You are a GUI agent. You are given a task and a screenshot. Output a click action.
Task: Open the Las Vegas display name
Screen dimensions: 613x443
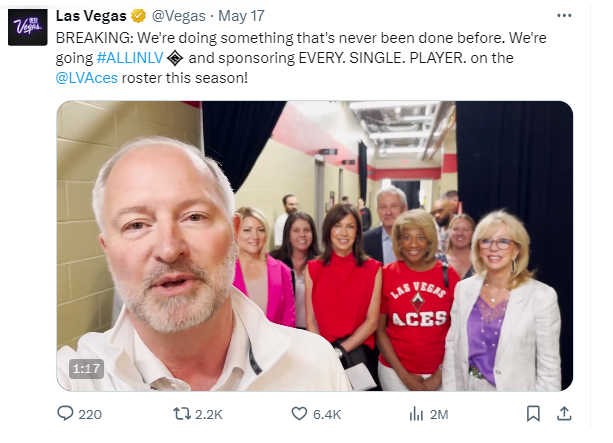pos(91,17)
